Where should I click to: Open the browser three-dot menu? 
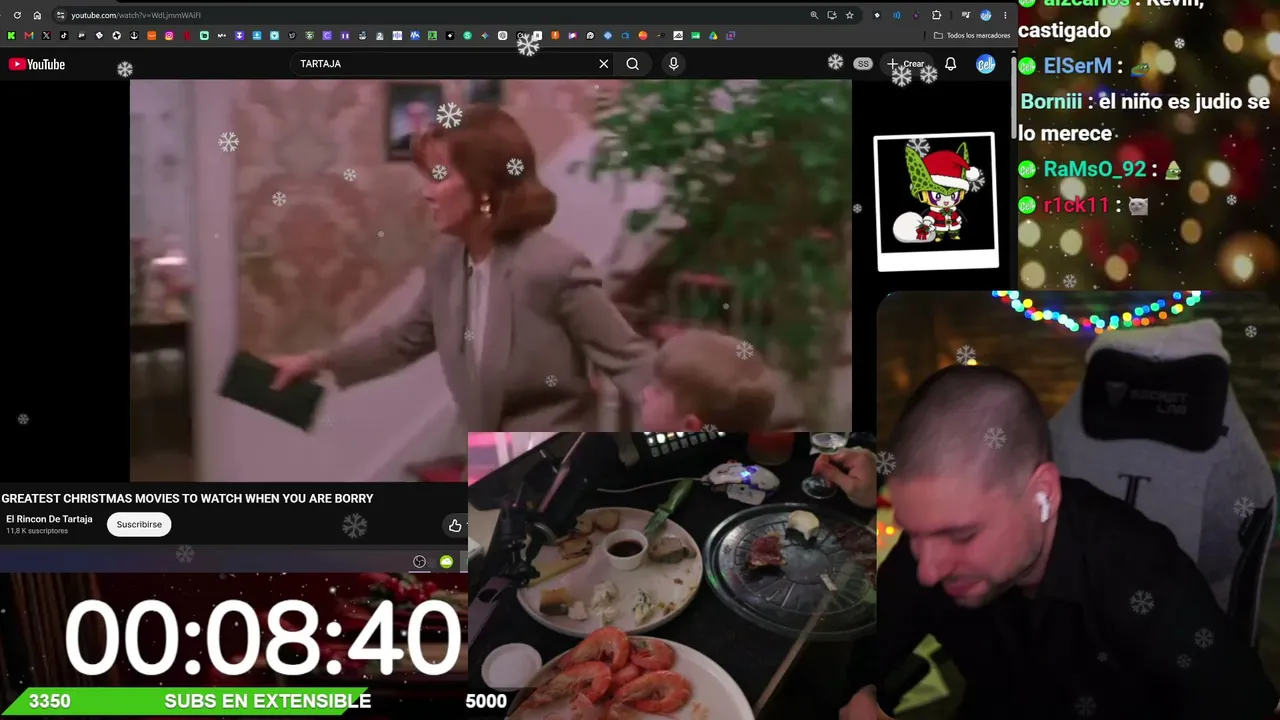[x=1005, y=15]
